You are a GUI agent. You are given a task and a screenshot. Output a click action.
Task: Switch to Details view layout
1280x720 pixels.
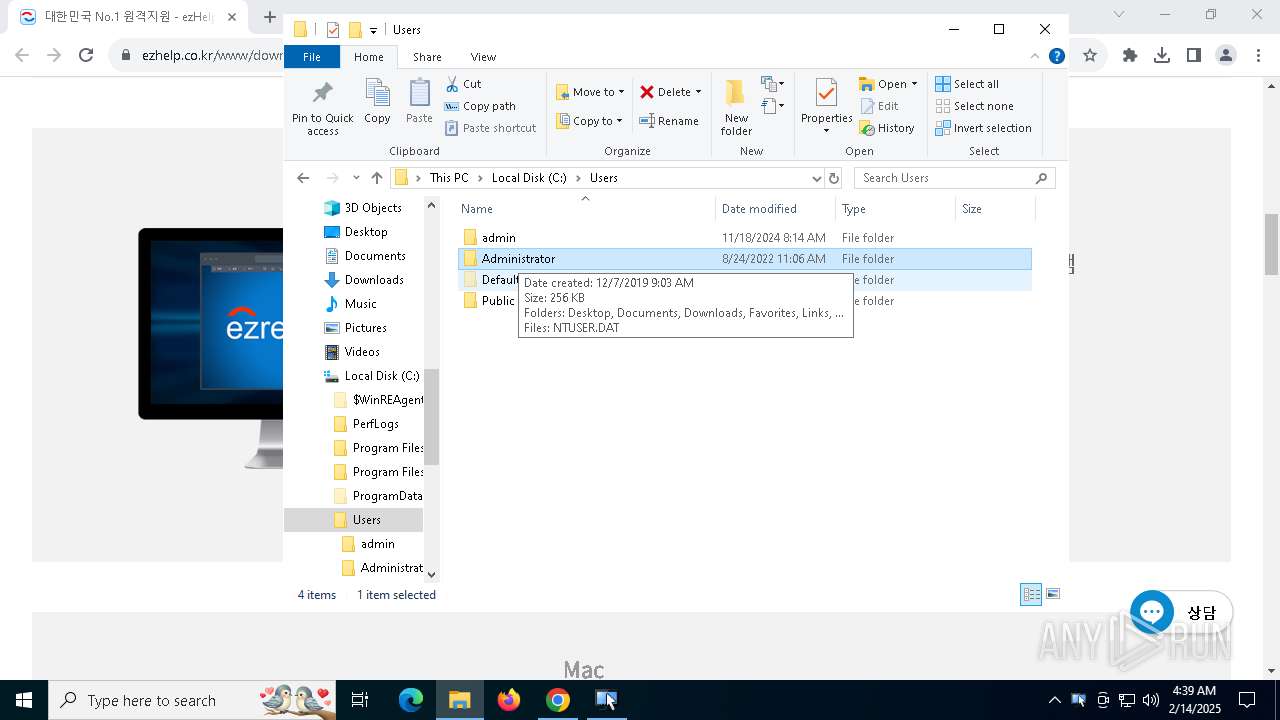point(1031,594)
